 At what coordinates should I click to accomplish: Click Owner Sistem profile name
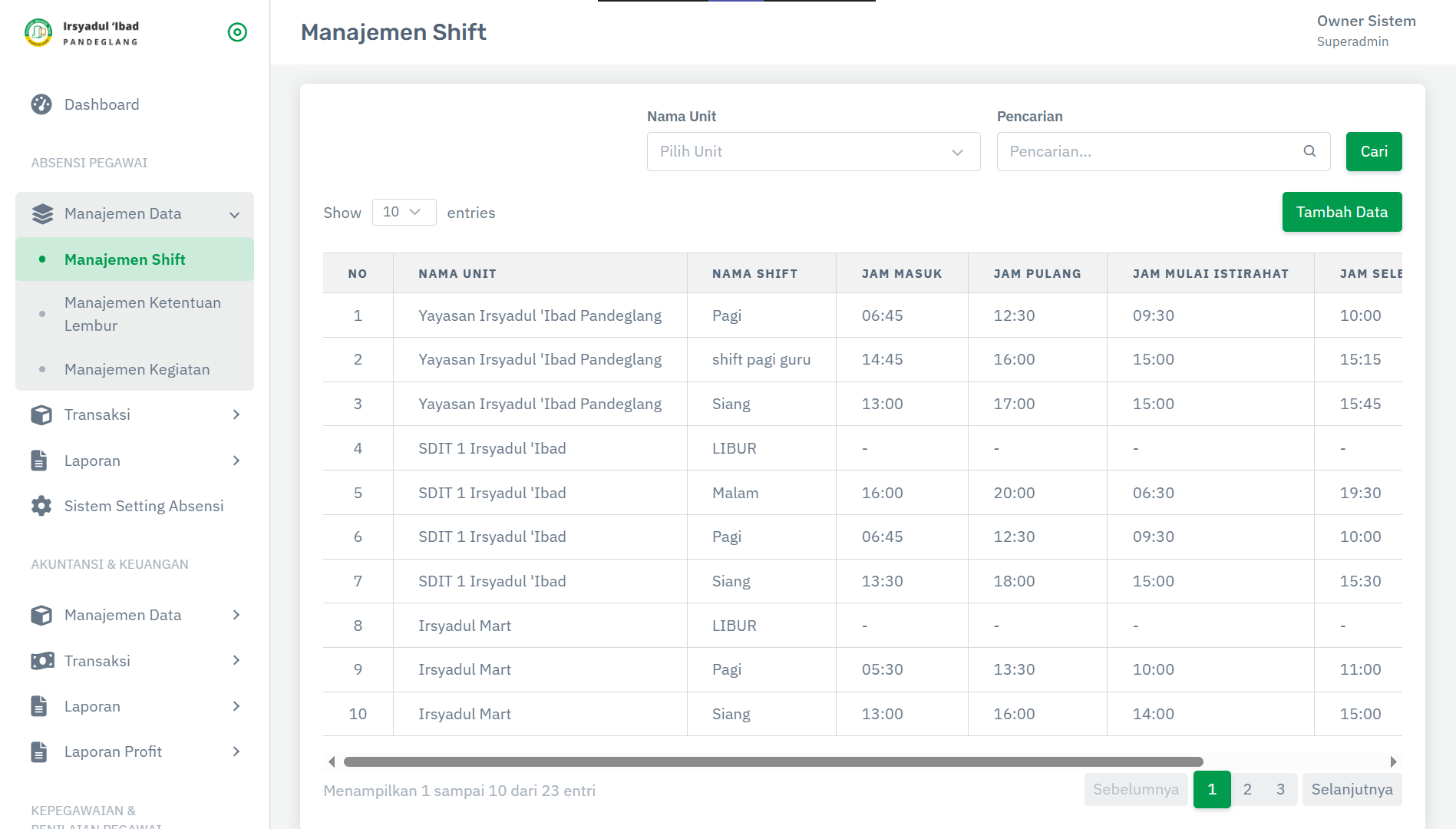(x=1366, y=21)
